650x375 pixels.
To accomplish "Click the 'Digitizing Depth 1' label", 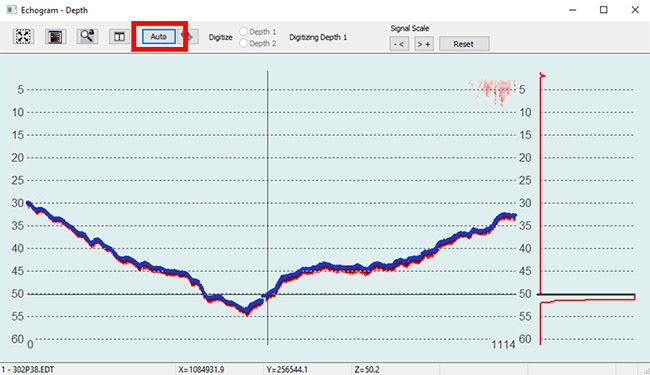I will pyautogui.click(x=318, y=37).
